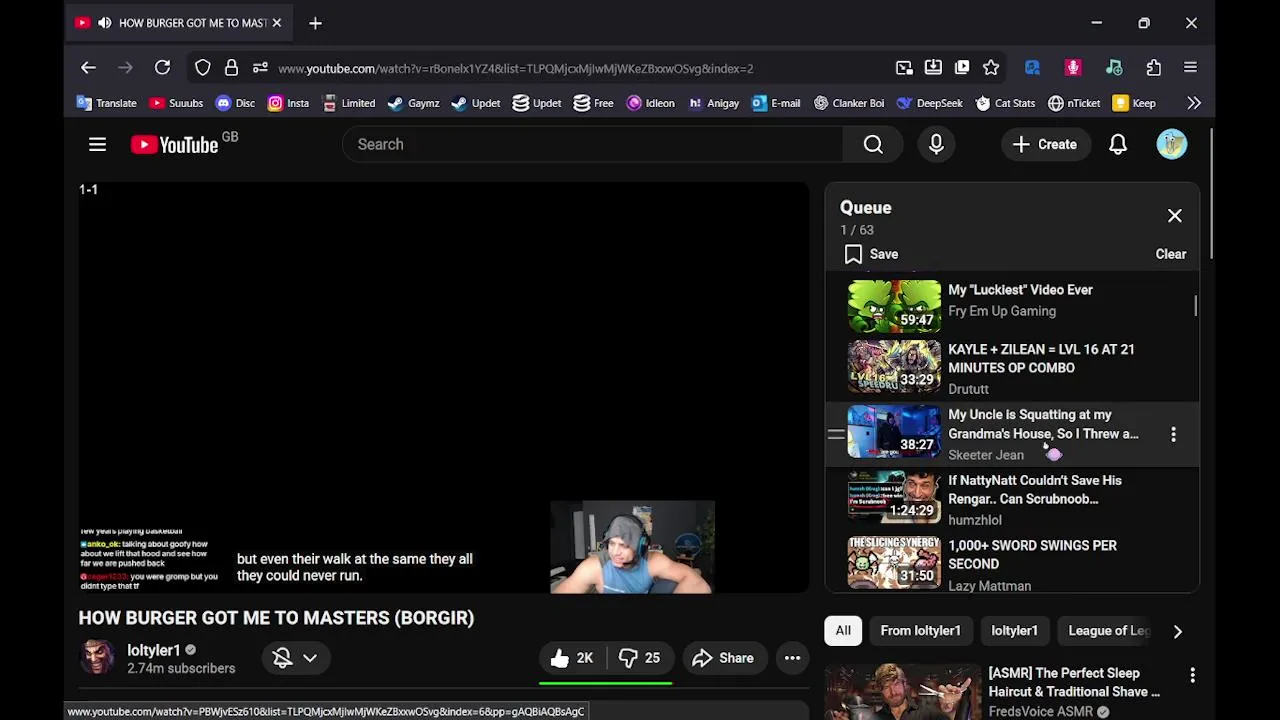Click the queue panel scrollbar
Screen dimensions: 1280x720
(1195, 305)
